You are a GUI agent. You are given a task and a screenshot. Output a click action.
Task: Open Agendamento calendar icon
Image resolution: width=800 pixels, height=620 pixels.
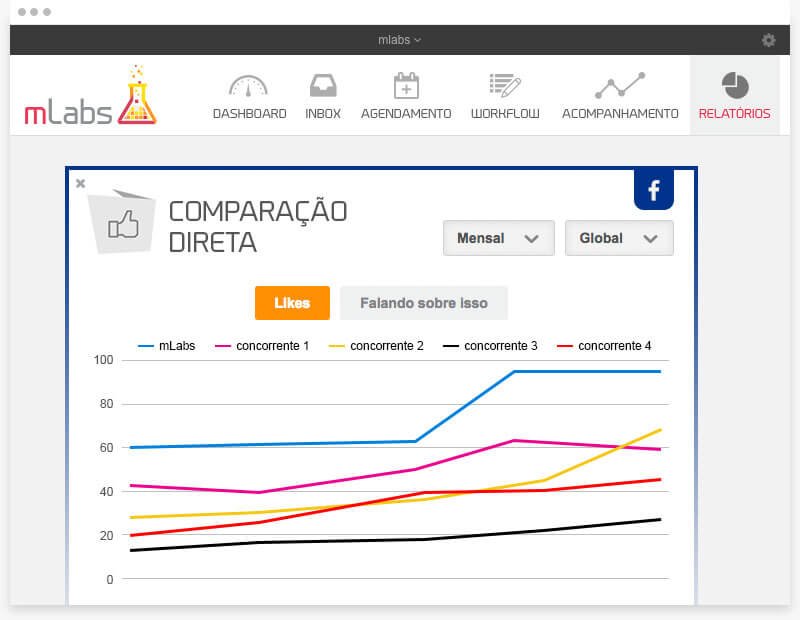tap(405, 86)
